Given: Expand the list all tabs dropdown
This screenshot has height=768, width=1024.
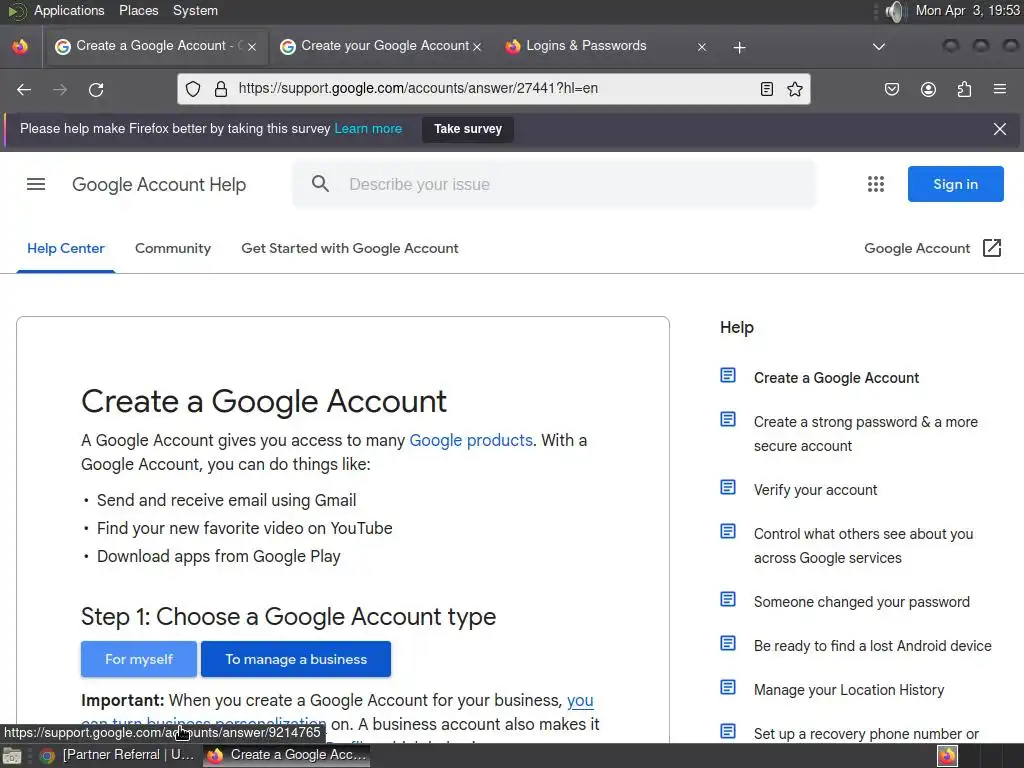Looking at the screenshot, I should (878, 46).
